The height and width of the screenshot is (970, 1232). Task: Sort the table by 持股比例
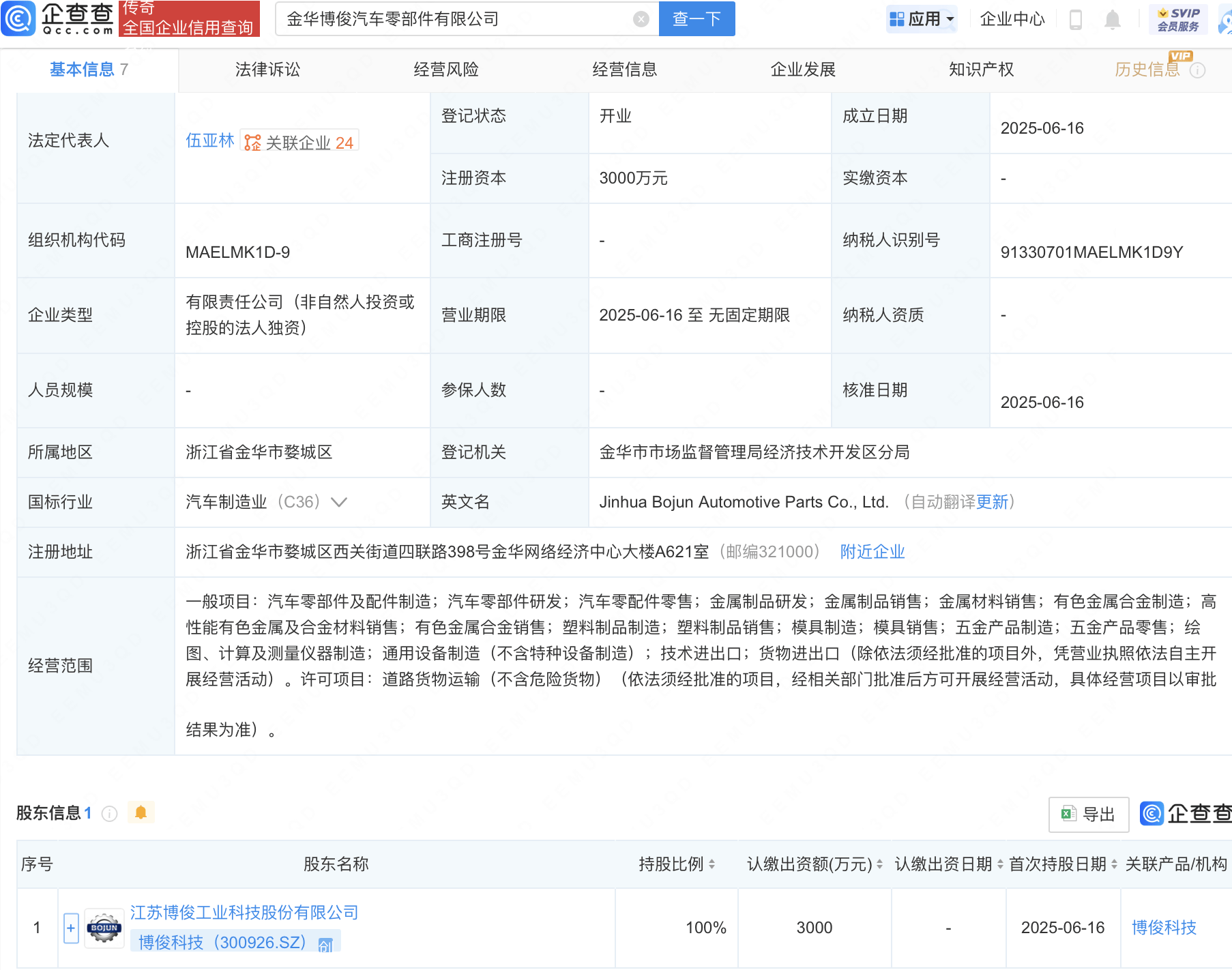tap(712, 864)
